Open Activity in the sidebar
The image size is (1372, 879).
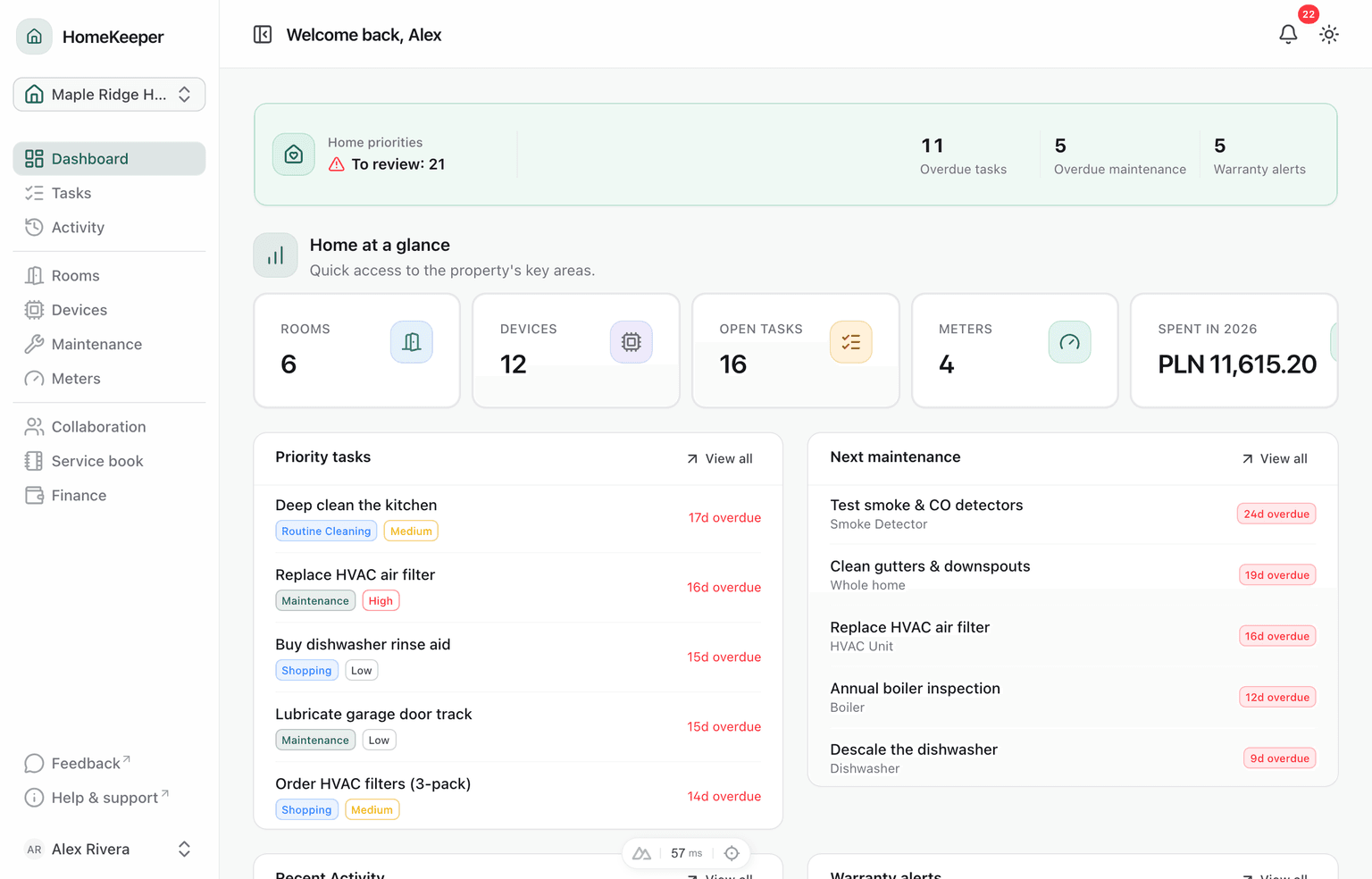[109, 228]
